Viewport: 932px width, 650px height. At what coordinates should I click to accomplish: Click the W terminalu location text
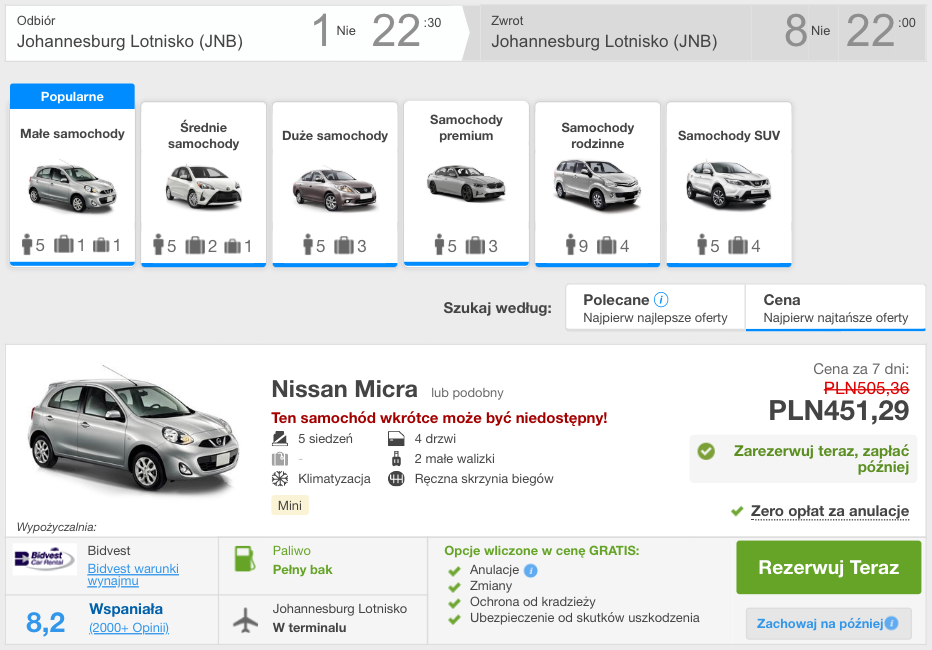[x=309, y=627]
